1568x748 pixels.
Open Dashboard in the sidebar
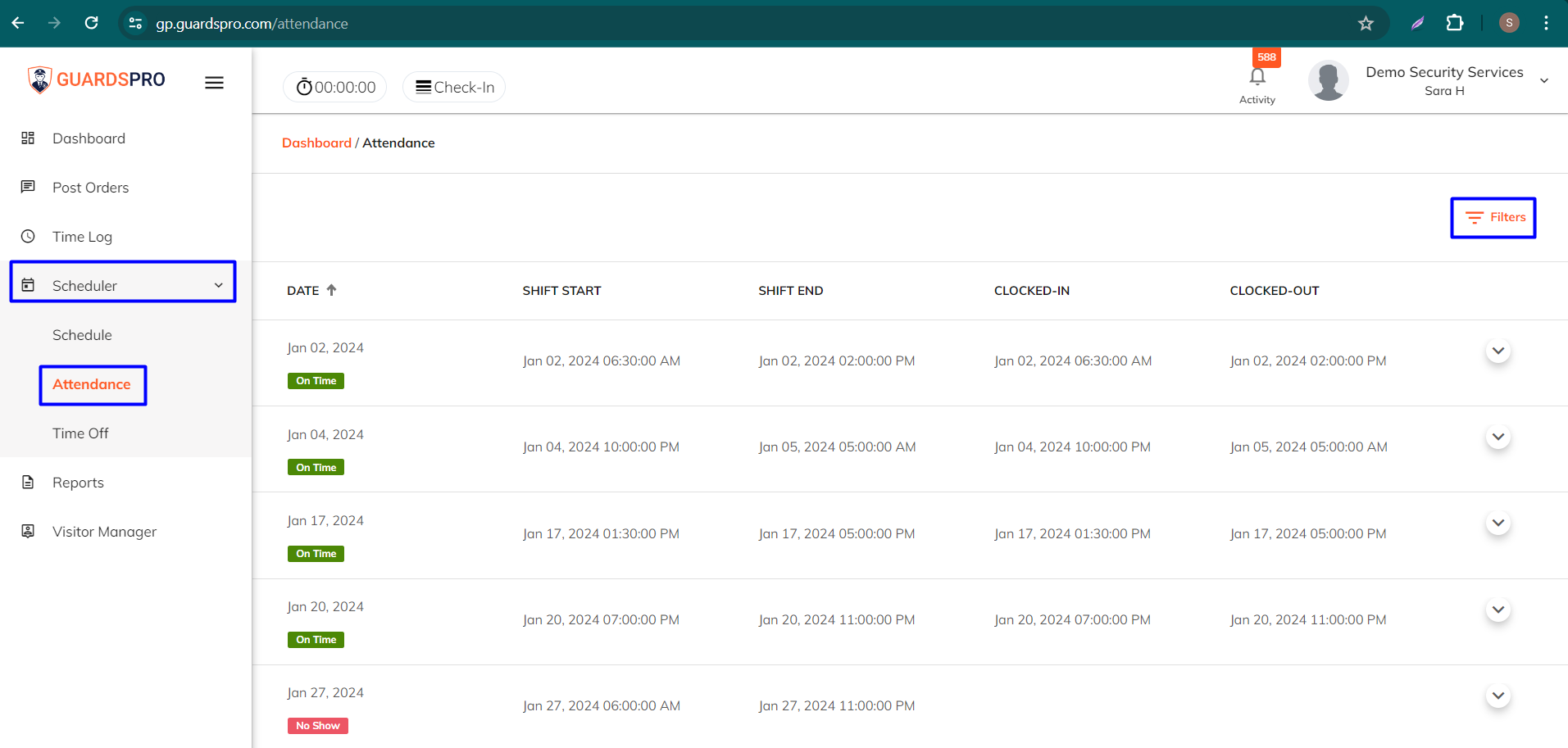tap(89, 138)
